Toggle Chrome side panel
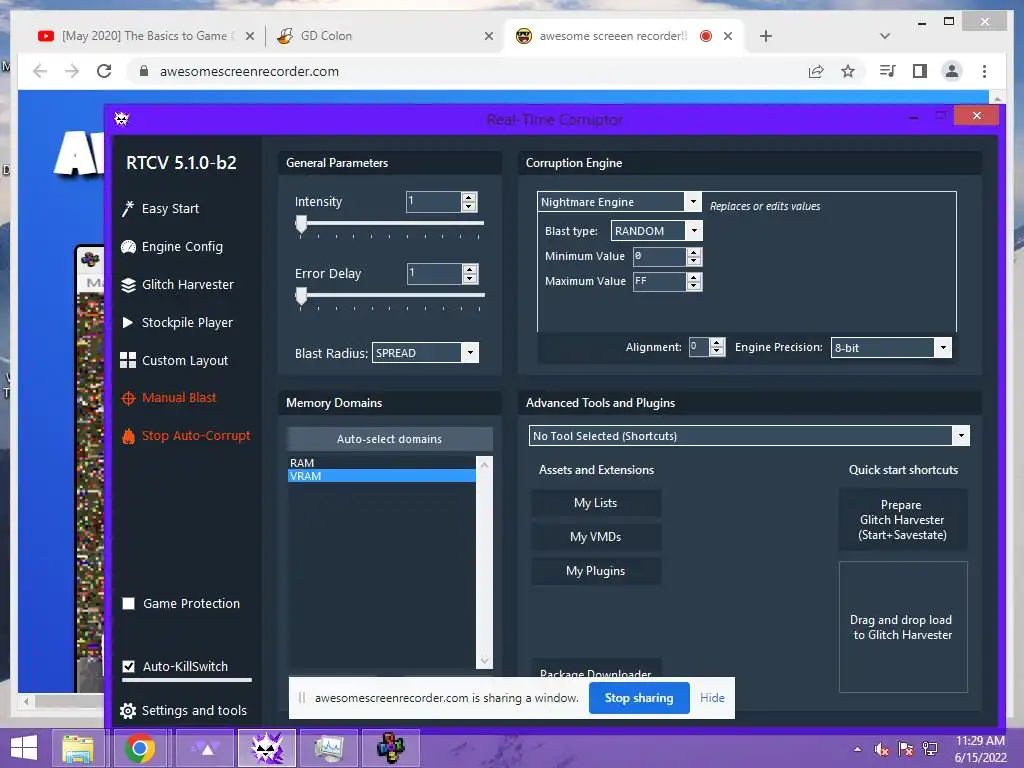 click(x=920, y=71)
